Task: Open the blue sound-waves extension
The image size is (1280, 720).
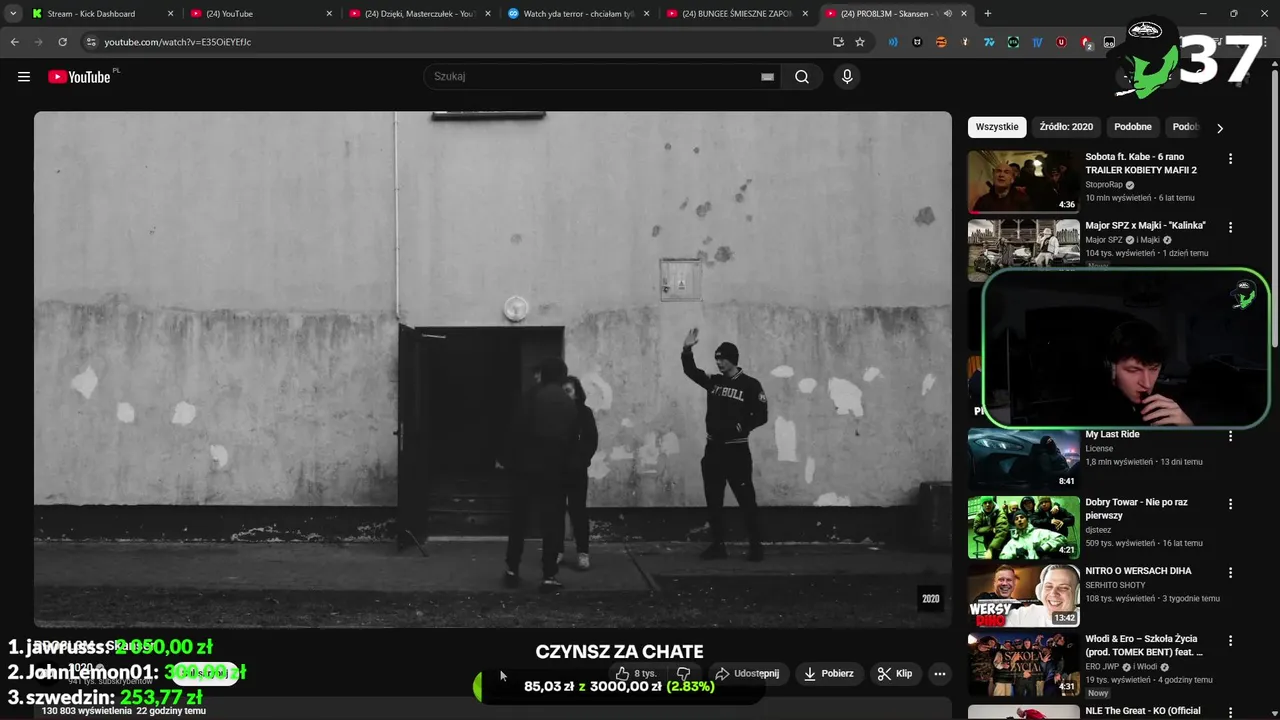Action: (x=893, y=42)
